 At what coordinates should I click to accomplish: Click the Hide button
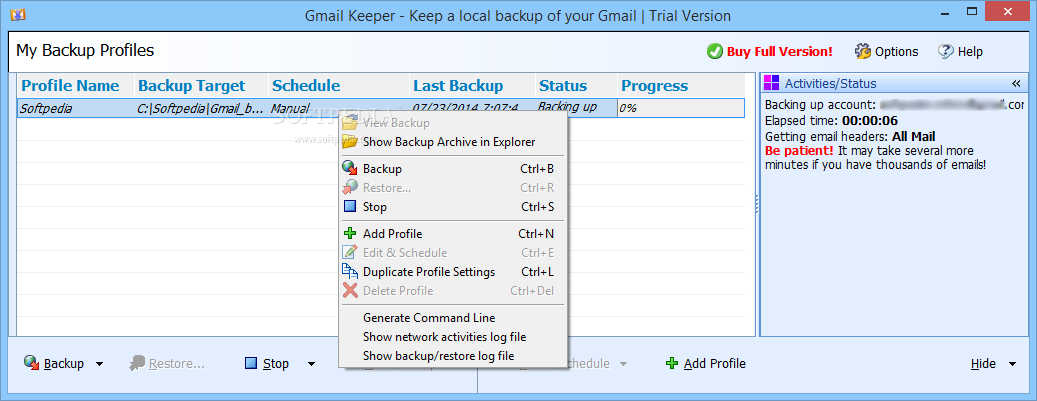(983, 363)
